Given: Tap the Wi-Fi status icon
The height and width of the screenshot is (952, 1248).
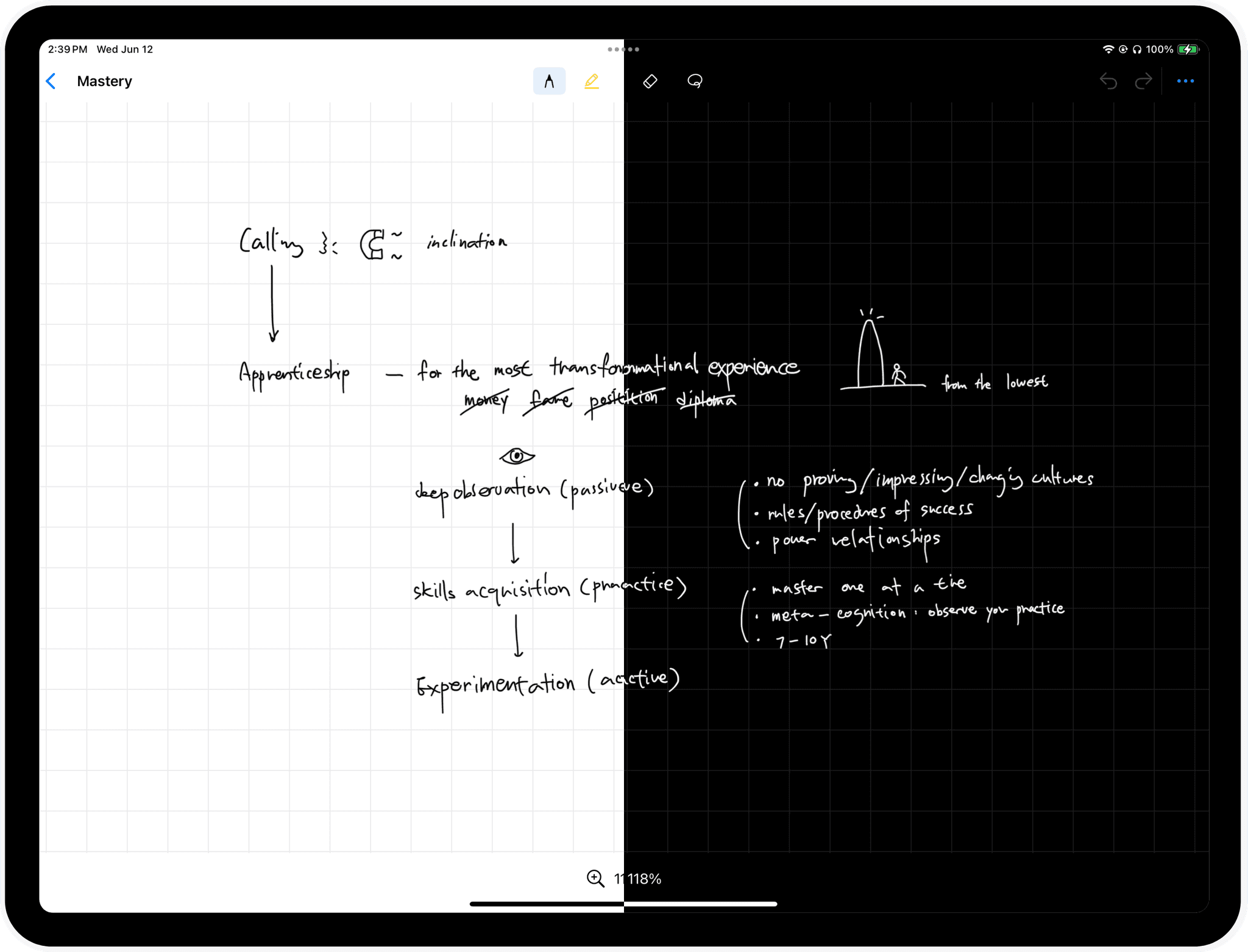Looking at the screenshot, I should pyautogui.click(x=1108, y=49).
